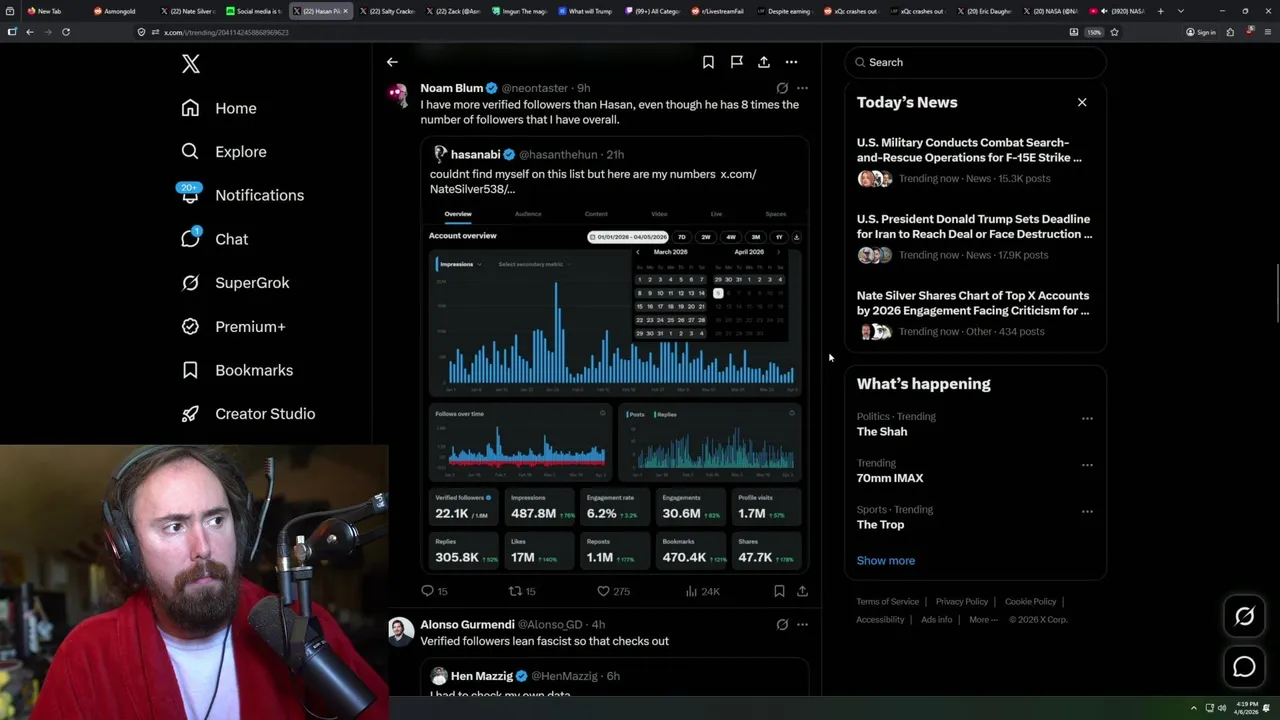1280x720 pixels.
Task: Open options for 70mm IMAX trend
Action: click(x=1087, y=465)
